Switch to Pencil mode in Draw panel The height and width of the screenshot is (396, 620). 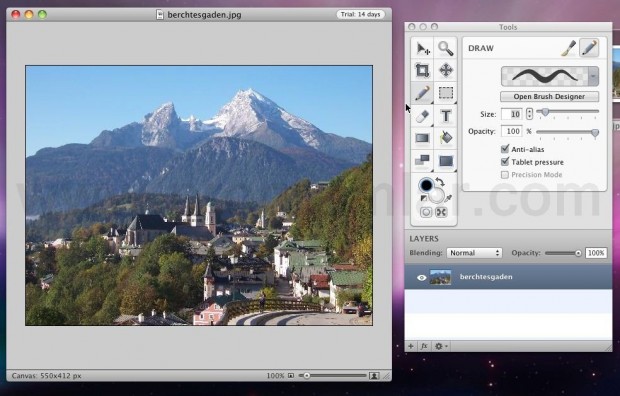(589, 48)
